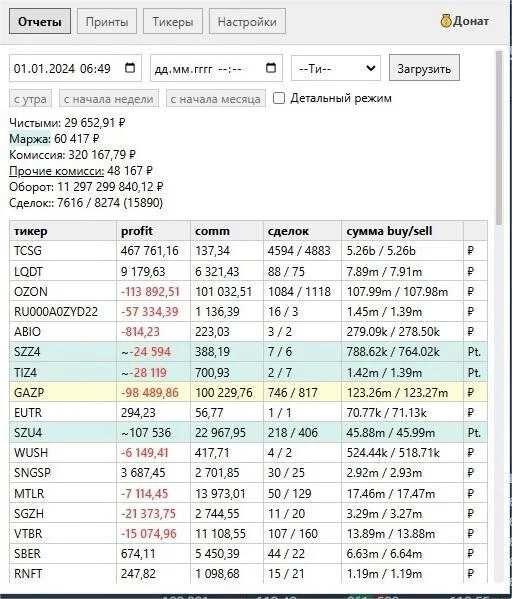Focus the start date field 01.01.2024 06:49

point(75,68)
